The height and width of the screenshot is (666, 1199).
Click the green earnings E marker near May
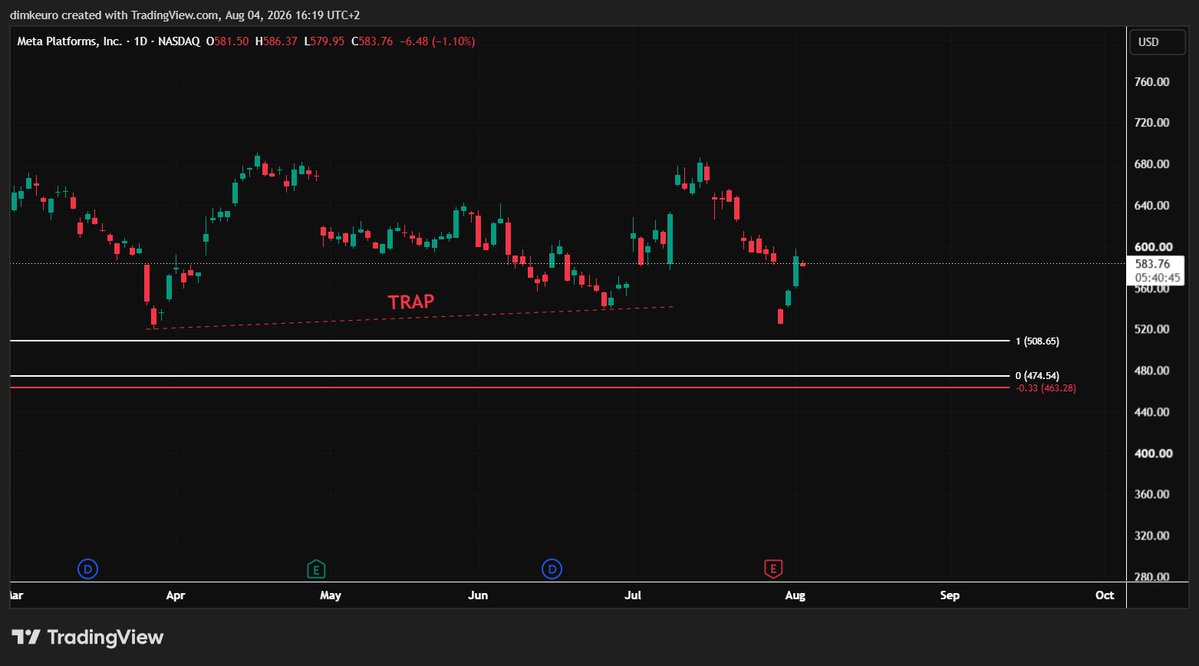(x=316, y=570)
